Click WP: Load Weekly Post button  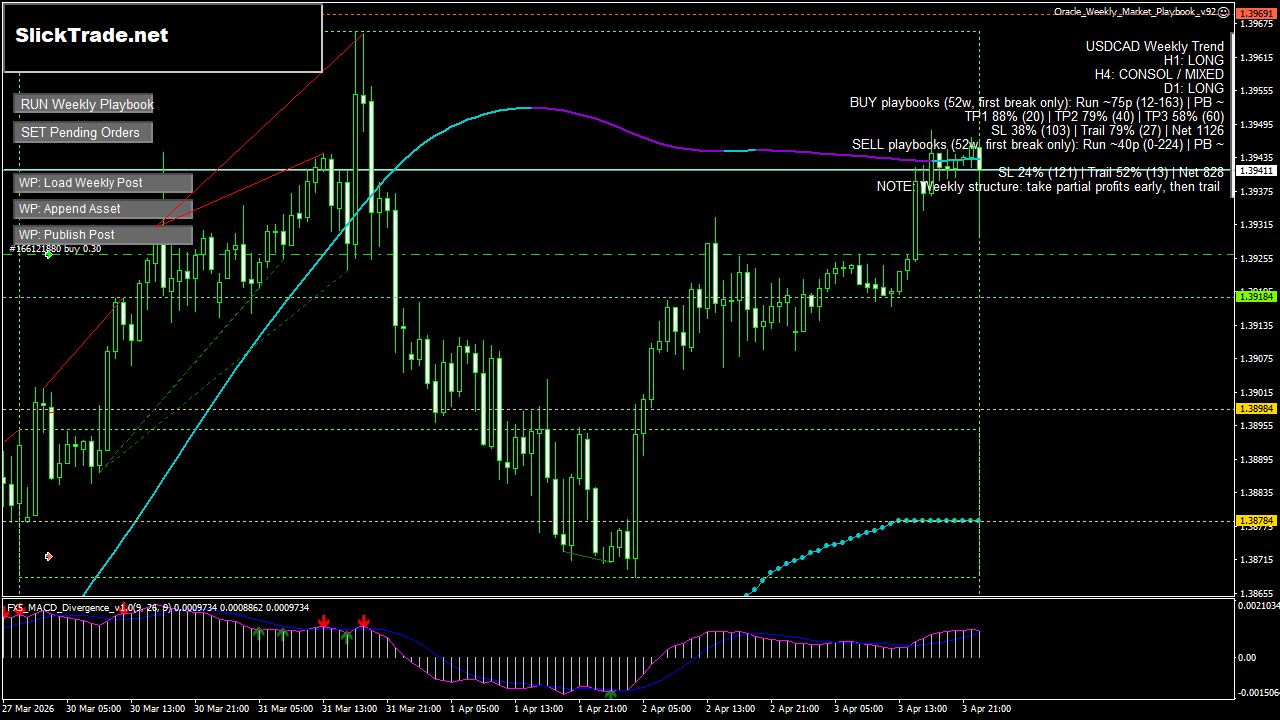(103, 183)
